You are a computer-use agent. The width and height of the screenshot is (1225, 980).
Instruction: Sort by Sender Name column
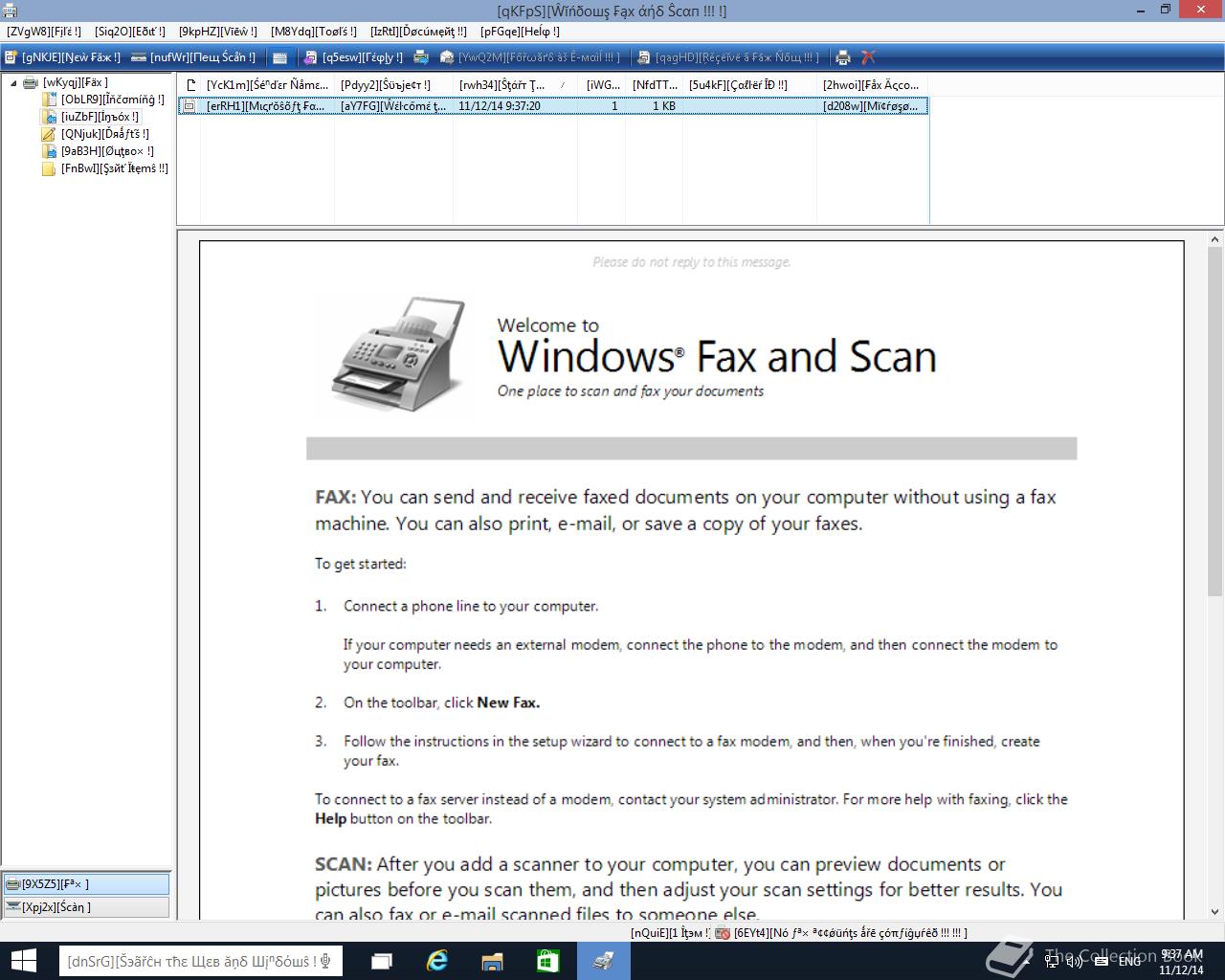point(267,85)
